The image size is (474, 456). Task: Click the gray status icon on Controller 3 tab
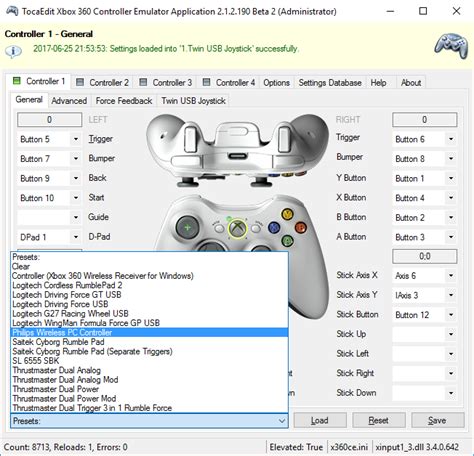click(143, 82)
